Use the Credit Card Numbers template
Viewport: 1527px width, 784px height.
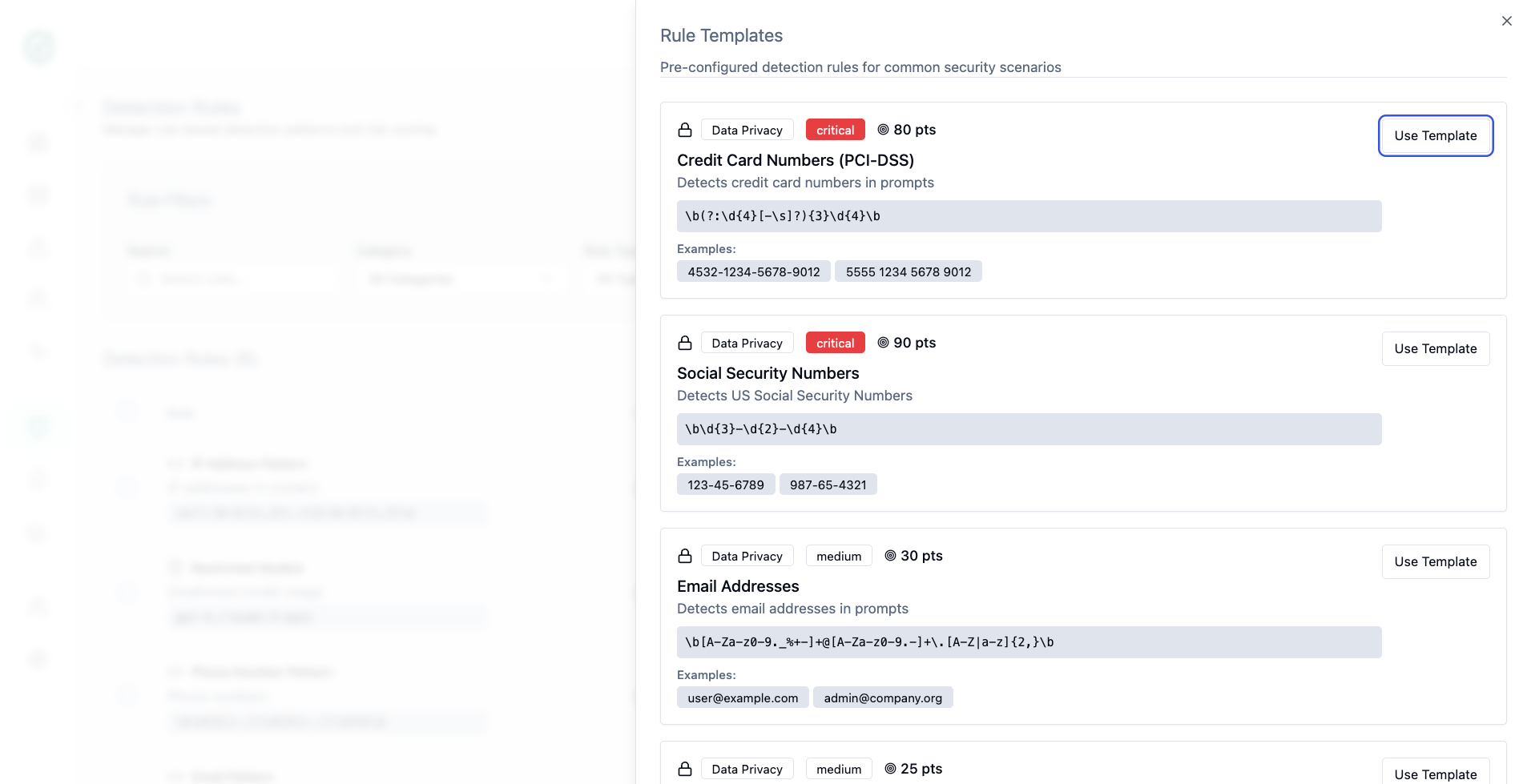point(1435,136)
